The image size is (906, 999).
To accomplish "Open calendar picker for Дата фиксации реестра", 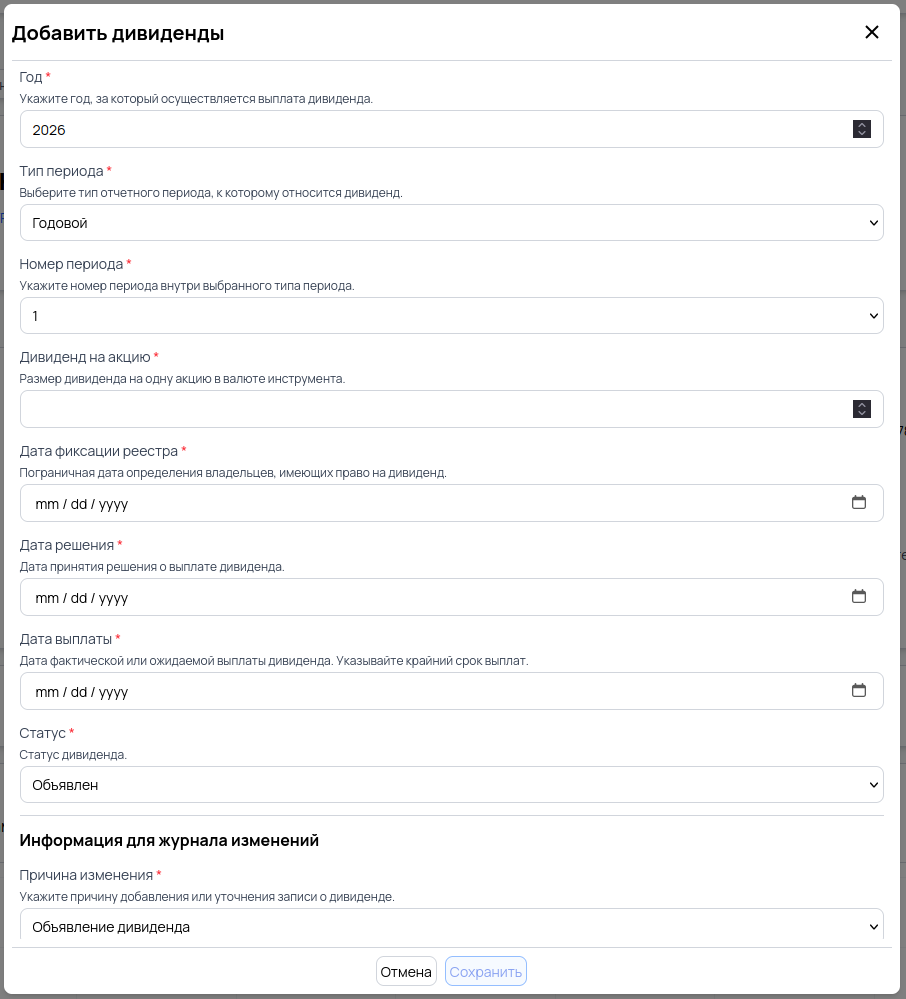I will pyautogui.click(x=858, y=503).
